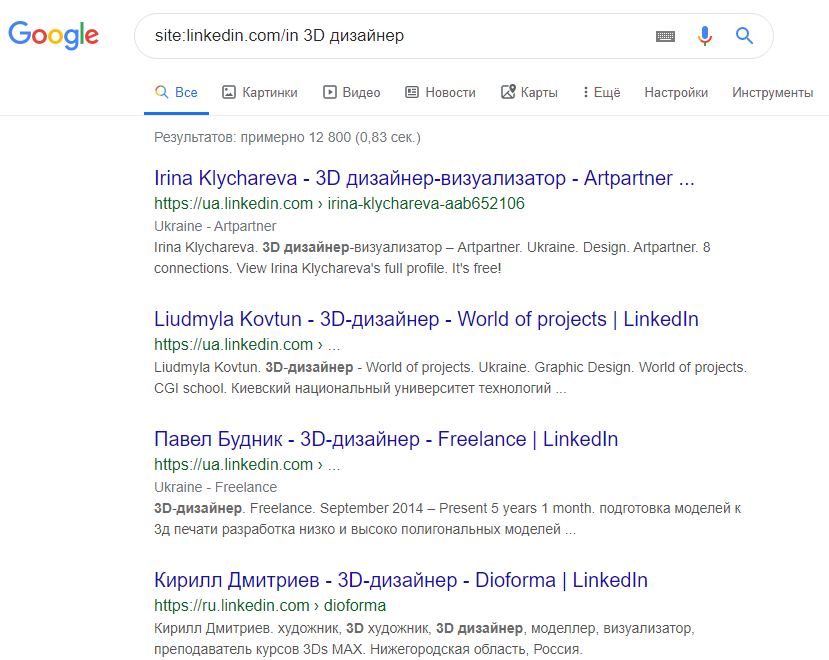Start voice search with microphone icon
The width and height of the screenshot is (829, 660).
705,36
